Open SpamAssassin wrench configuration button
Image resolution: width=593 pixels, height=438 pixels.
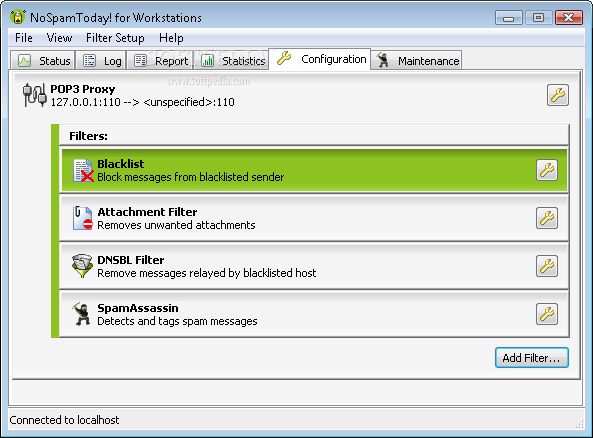click(546, 314)
